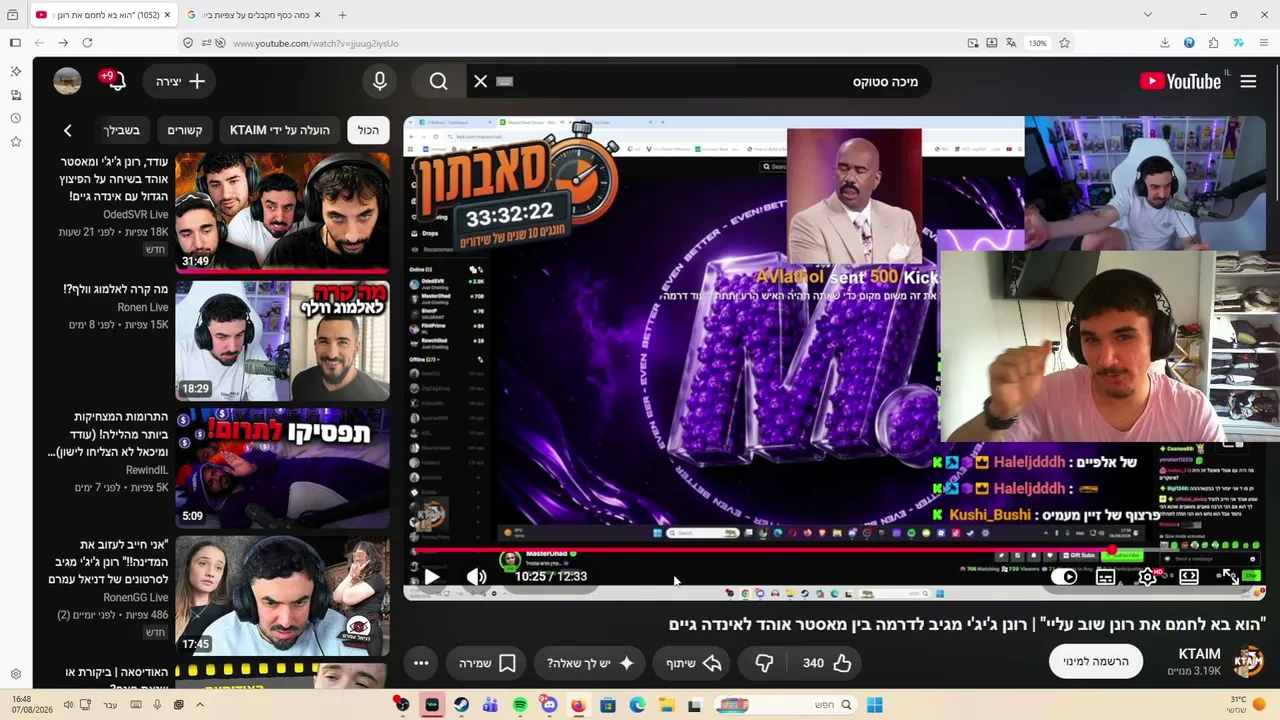Open the three-dot more actions menu
This screenshot has width=1280, height=720.
point(421,663)
